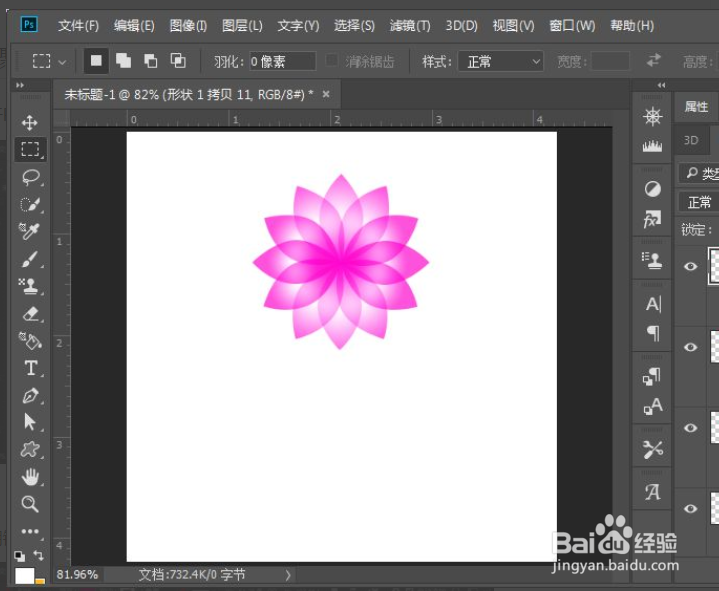
Task: Select the Quick Selection tool
Action: click(x=30, y=204)
